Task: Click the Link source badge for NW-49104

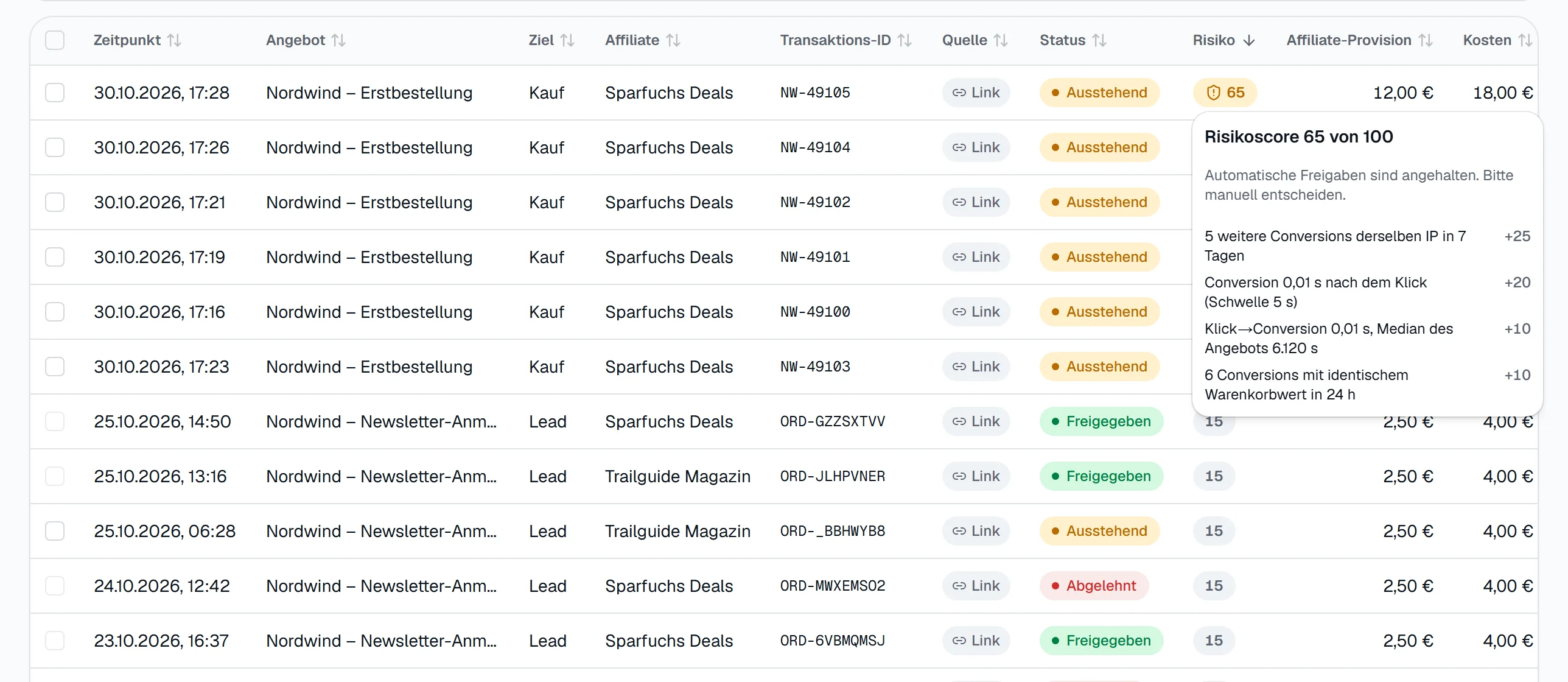Action: click(x=976, y=147)
